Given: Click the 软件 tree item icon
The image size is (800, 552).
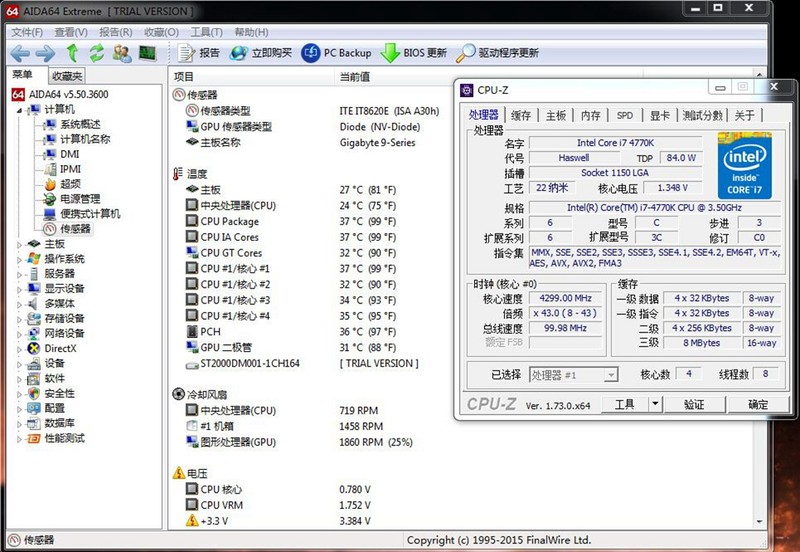Looking at the screenshot, I should [34, 379].
